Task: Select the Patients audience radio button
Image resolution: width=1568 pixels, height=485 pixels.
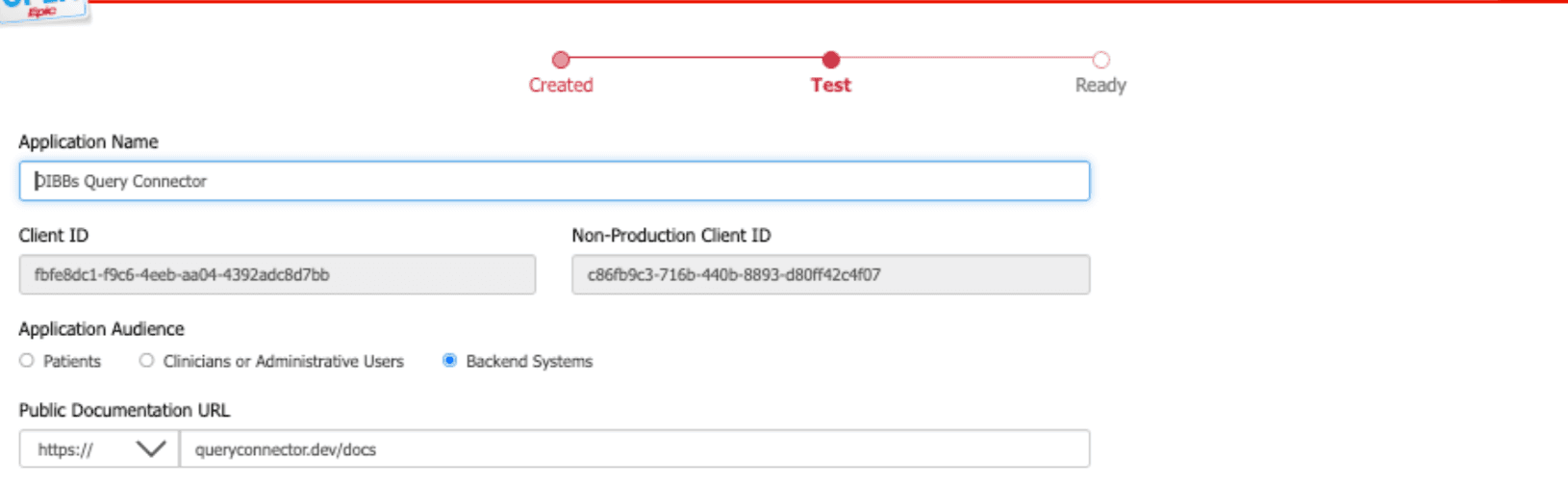Action: [x=27, y=361]
